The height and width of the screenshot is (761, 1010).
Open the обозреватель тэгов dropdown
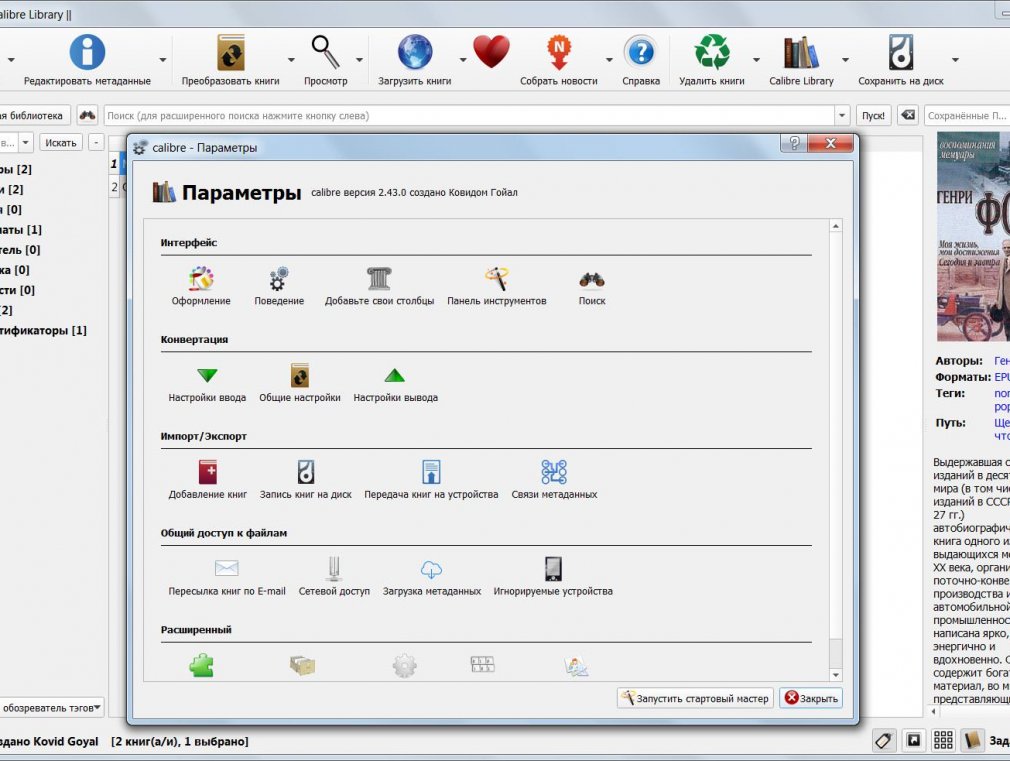tap(51, 708)
